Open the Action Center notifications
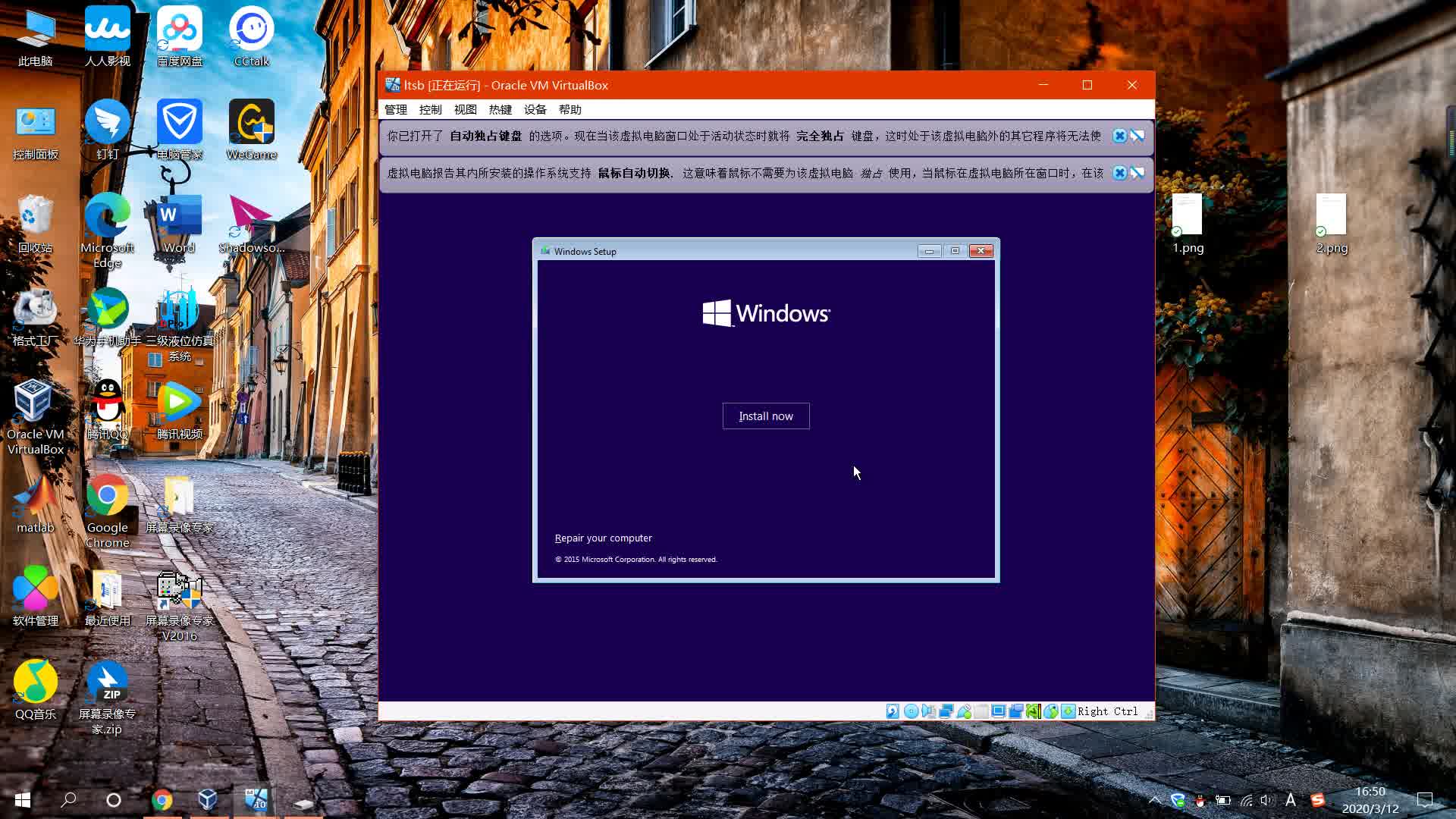 (1425, 799)
